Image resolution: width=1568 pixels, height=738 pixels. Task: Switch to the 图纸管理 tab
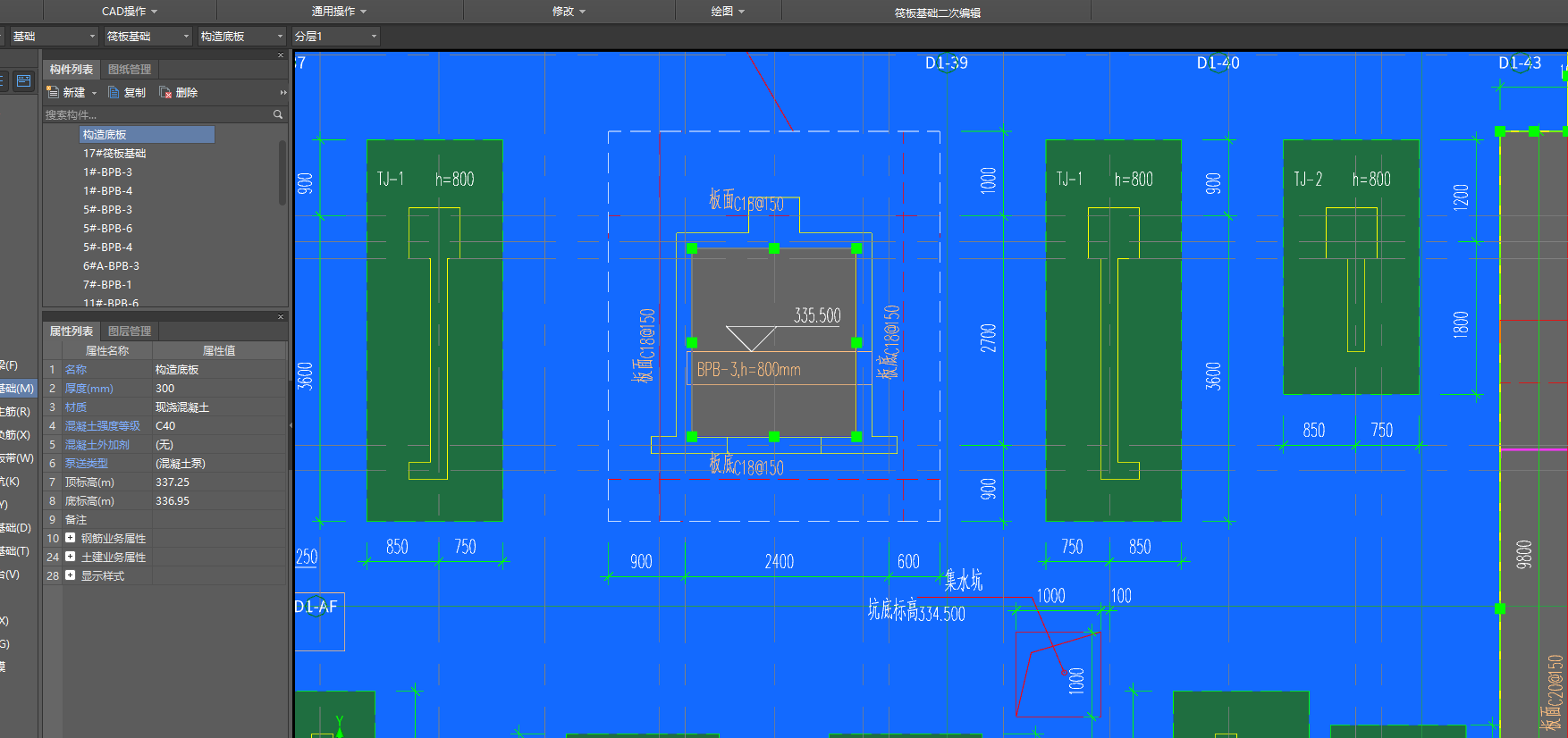coord(130,70)
